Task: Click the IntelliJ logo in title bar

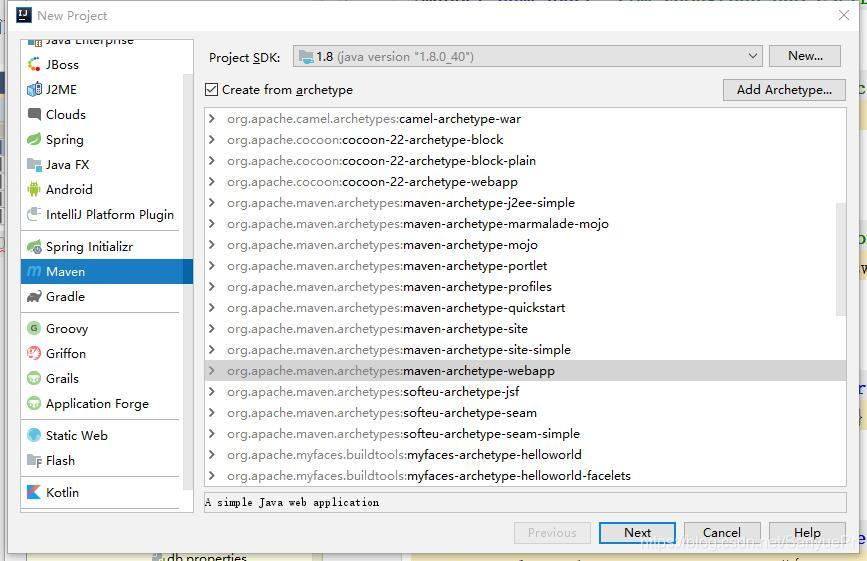Action: pyautogui.click(x=24, y=15)
